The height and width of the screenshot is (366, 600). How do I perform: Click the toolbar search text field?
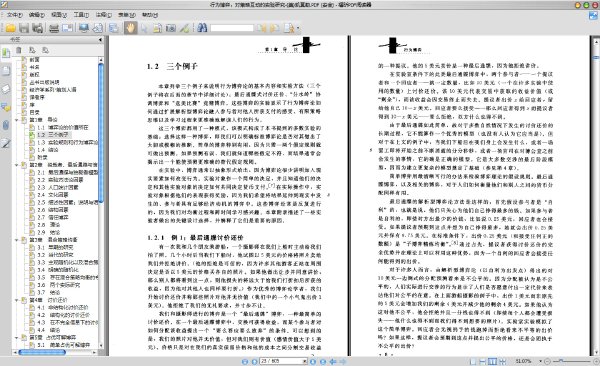pos(232,28)
